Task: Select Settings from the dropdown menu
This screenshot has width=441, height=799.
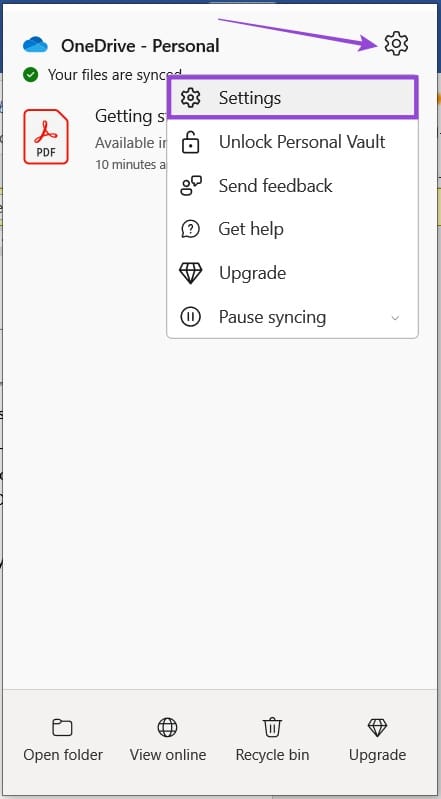Action: tap(293, 98)
